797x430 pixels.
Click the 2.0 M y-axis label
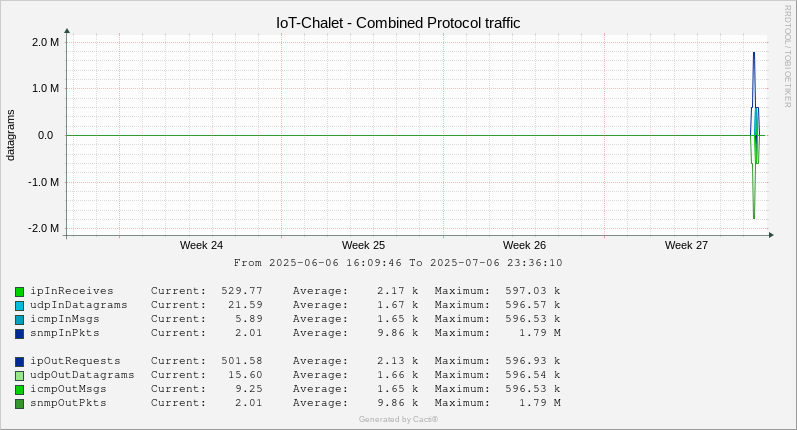[x=46, y=42]
